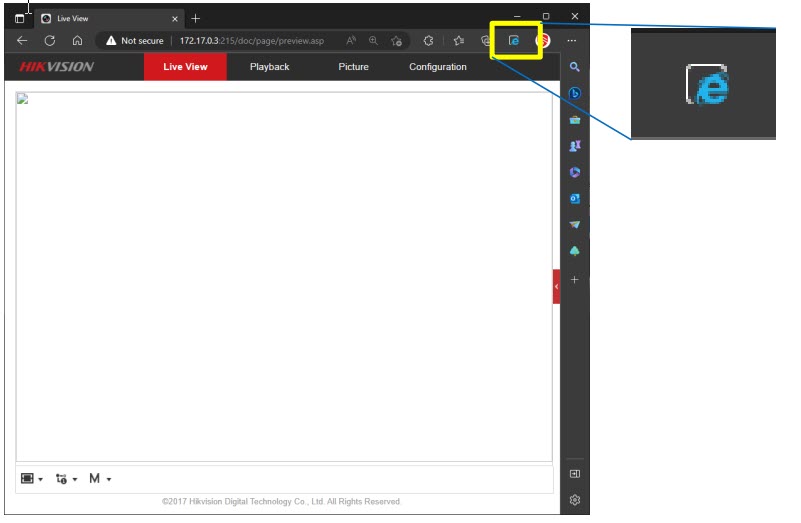
Task: Click the green tree sidebar icon
Action: coord(575,251)
